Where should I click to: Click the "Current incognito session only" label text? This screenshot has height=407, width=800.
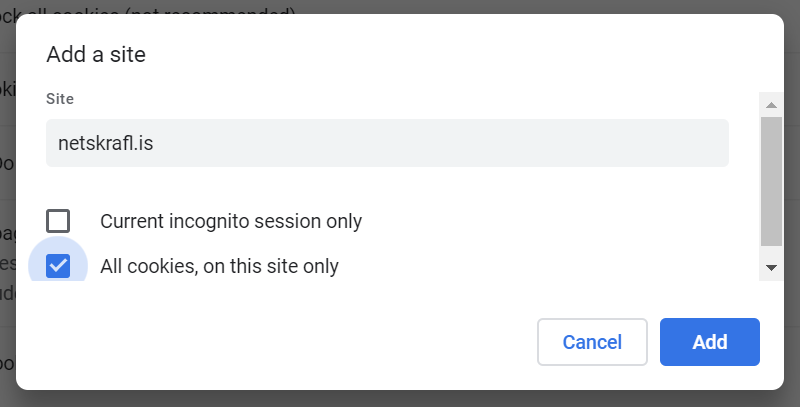pyautogui.click(x=231, y=221)
